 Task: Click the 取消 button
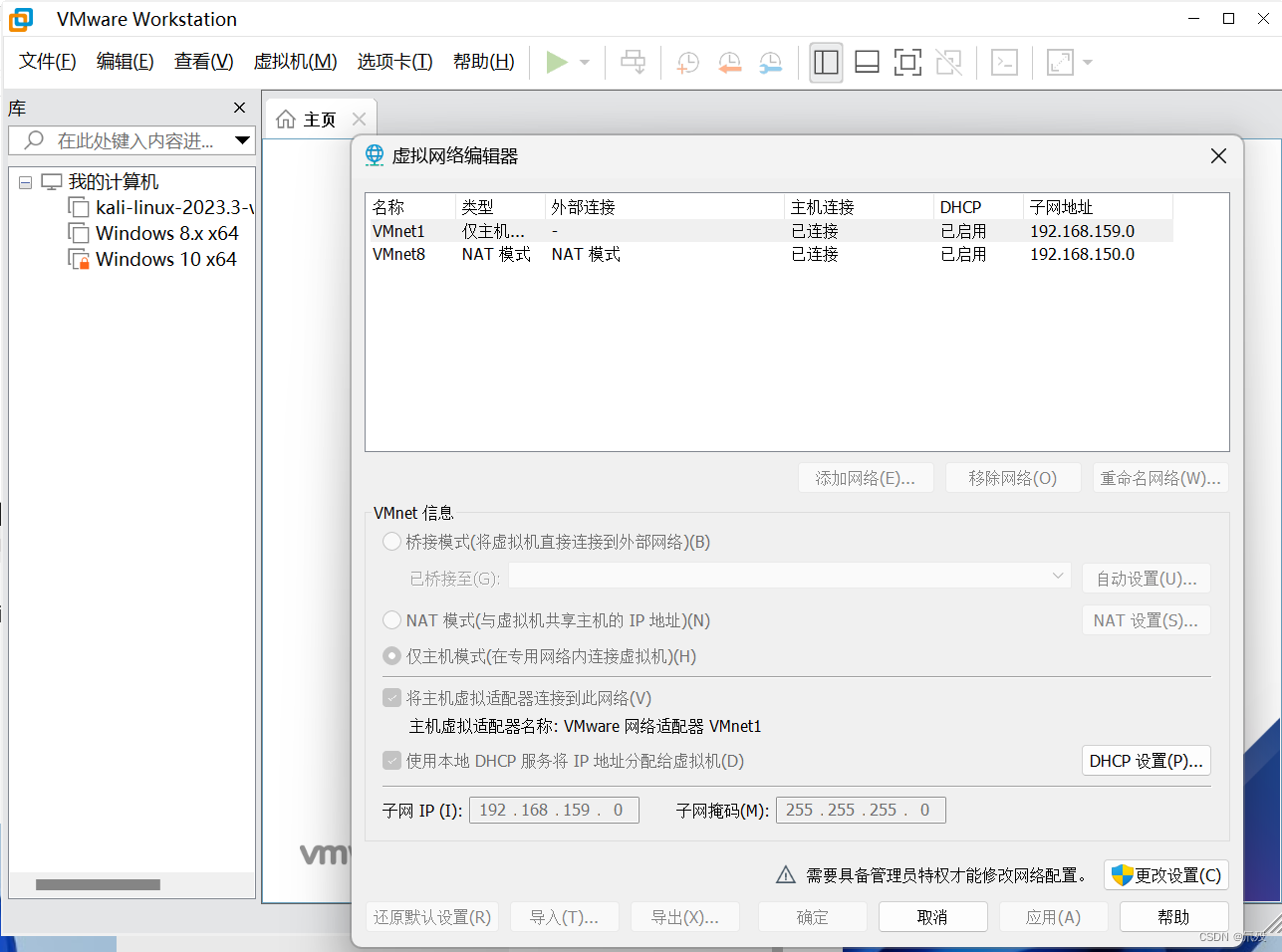932,917
